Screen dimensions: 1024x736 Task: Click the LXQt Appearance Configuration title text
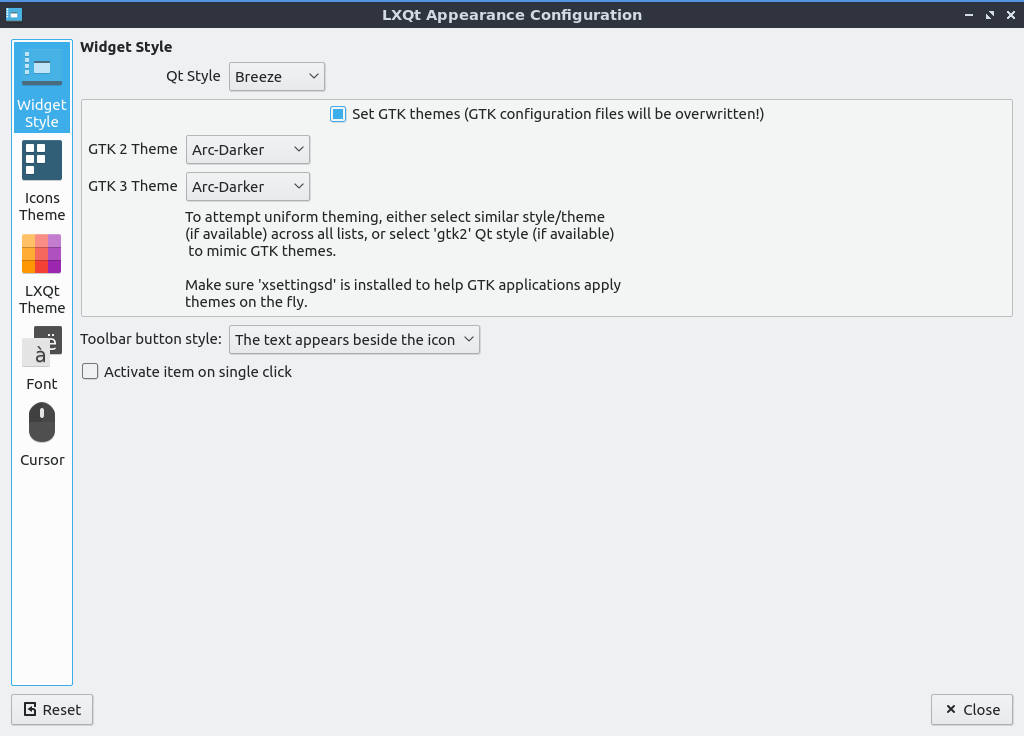pos(512,15)
